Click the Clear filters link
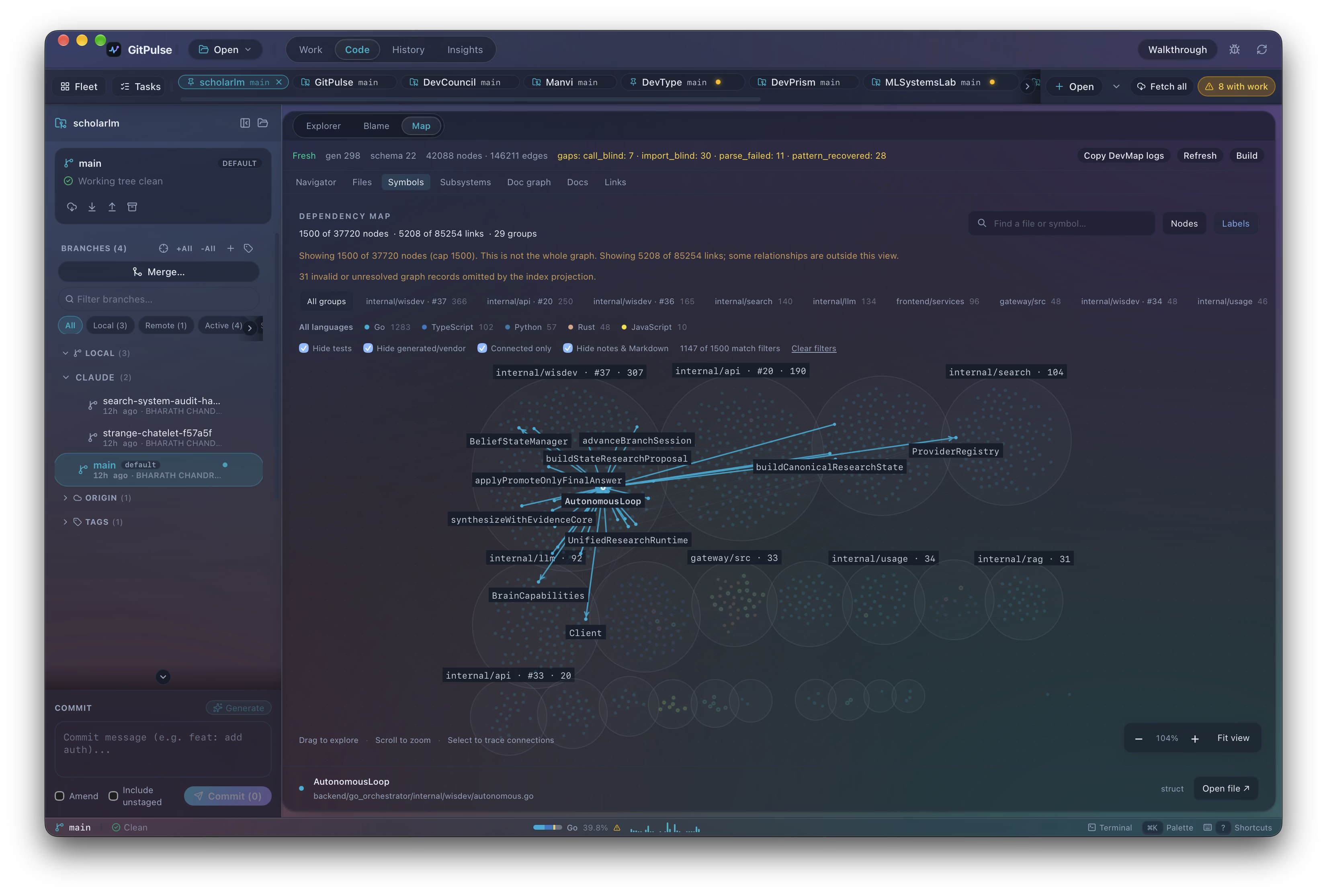Viewport: 1327px width, 896px height. point(813,348)
